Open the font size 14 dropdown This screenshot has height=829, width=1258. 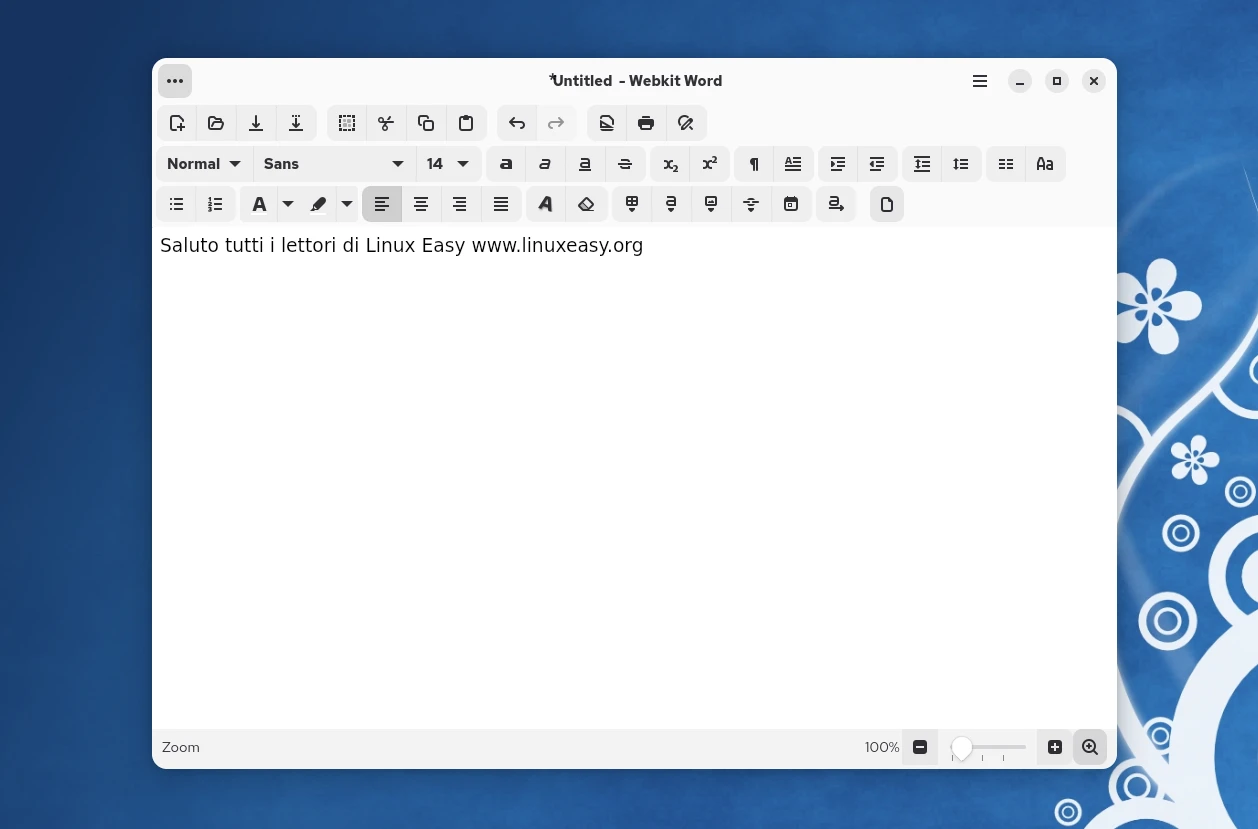coord(448,164)
